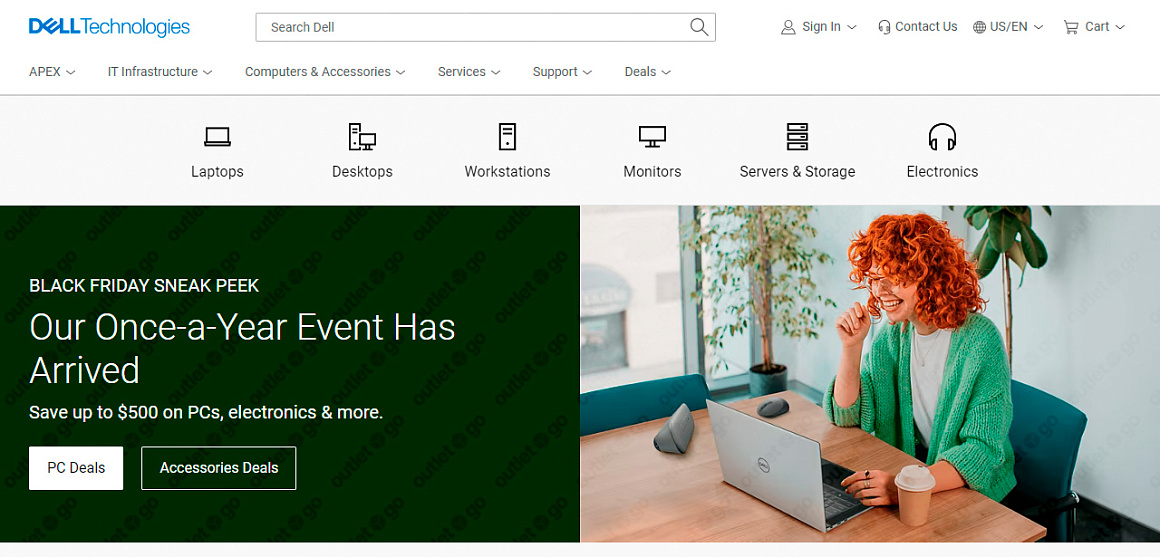This screenshot has width=1160, height=557.
Task: Click the Monitors text label
Action: coord(652,172)
